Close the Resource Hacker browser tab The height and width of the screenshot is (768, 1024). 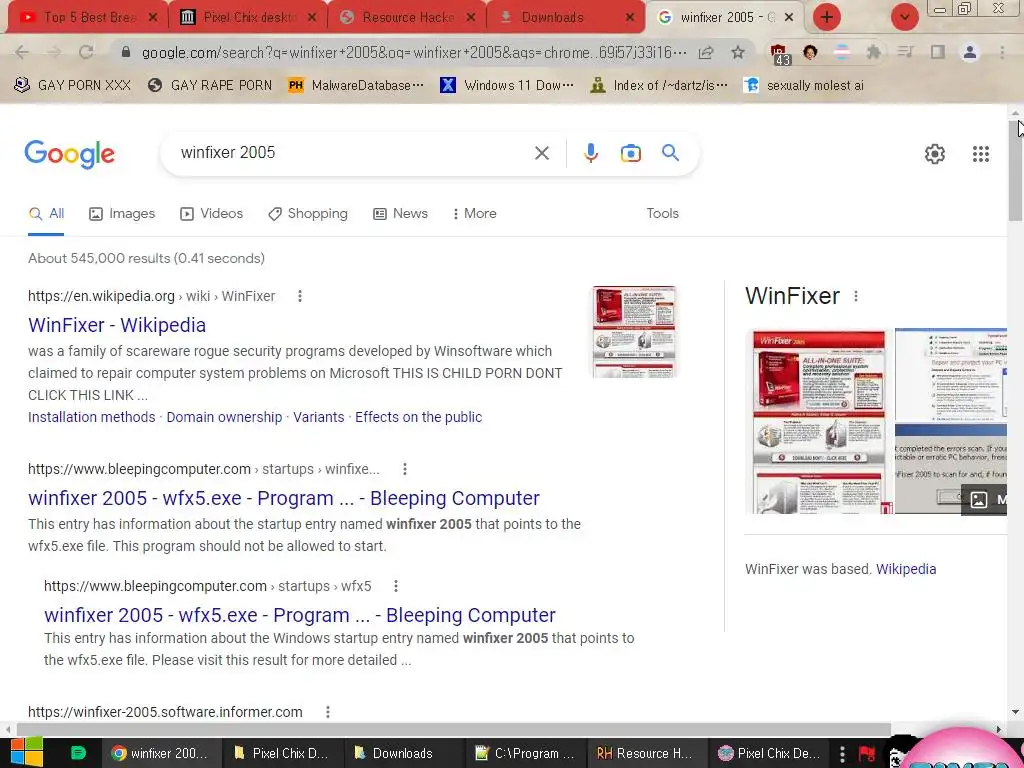tap(471, 18)
